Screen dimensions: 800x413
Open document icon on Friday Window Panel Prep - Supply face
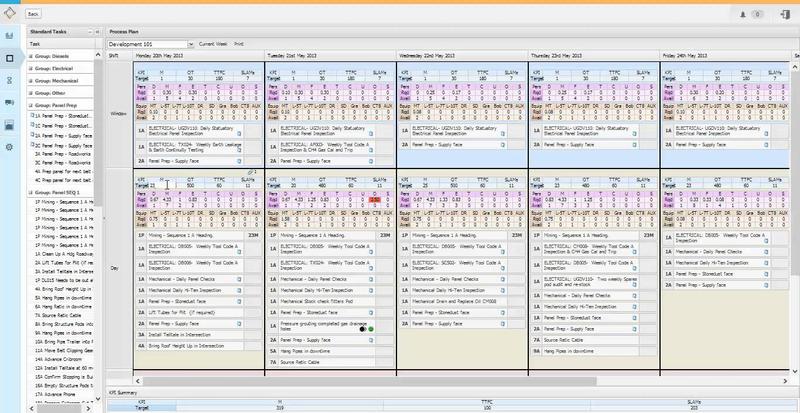(x=766, y=145)
